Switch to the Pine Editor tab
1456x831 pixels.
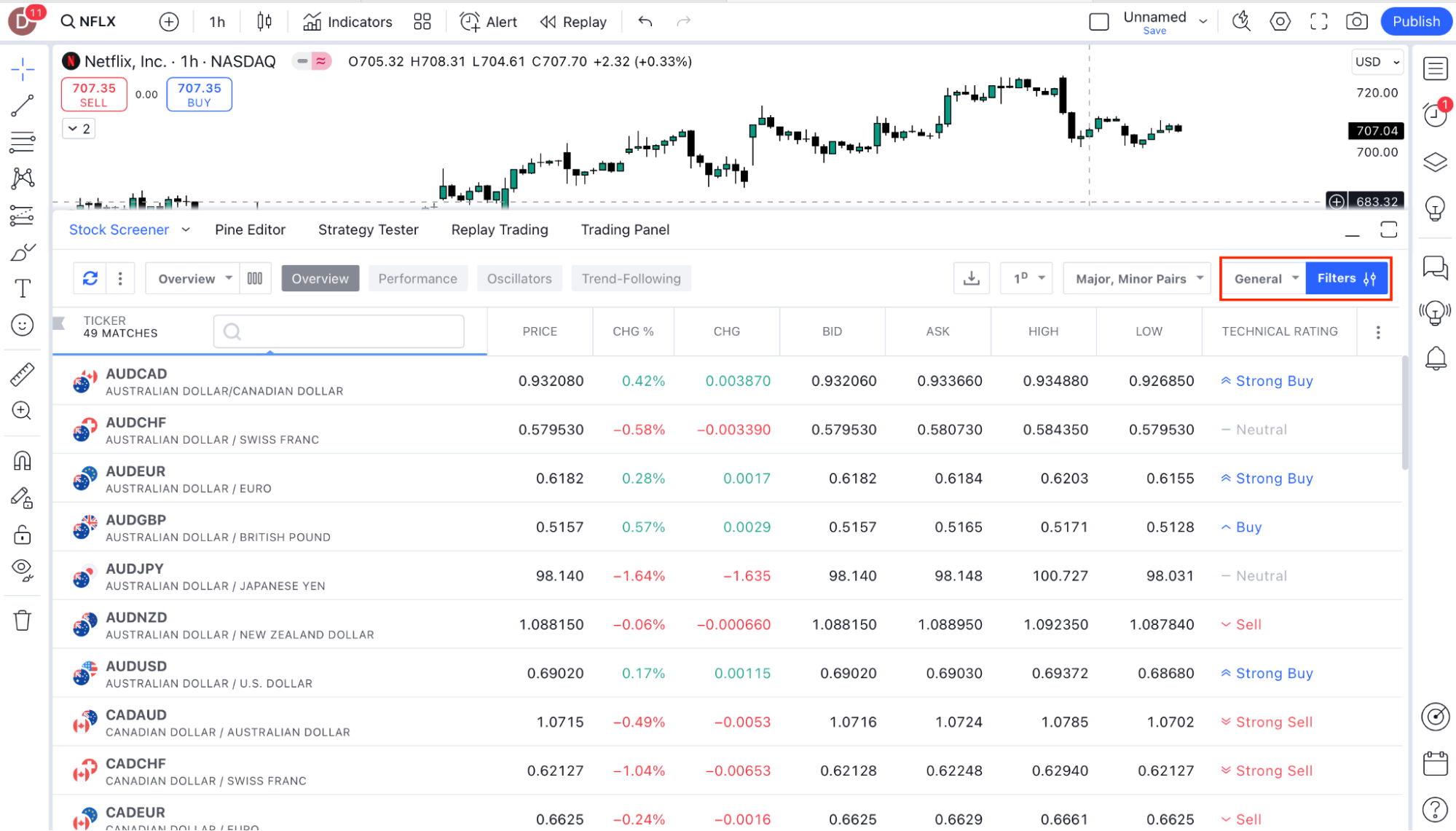coord(250,229)
